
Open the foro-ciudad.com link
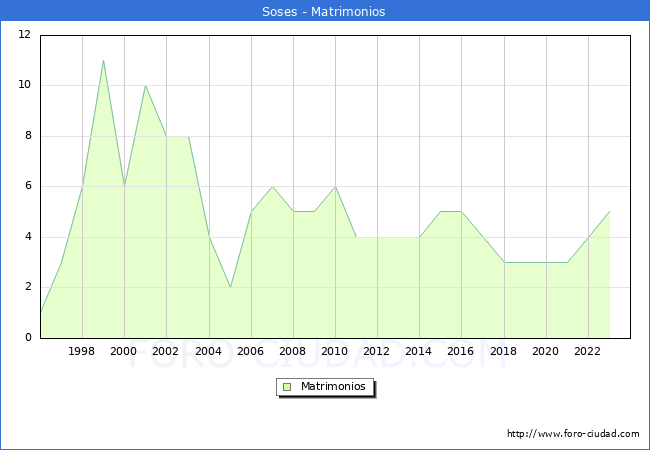pos(573,434)
